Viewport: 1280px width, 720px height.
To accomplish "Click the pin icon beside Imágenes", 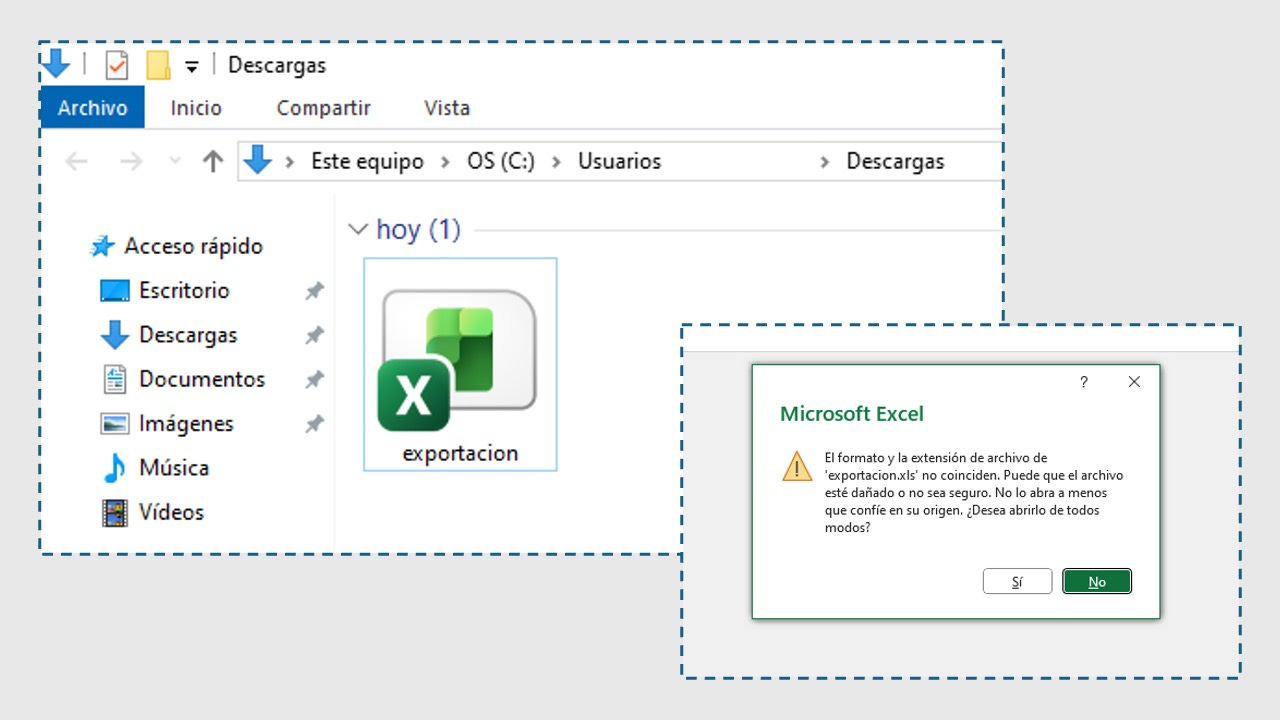I will tap(314, 424).
